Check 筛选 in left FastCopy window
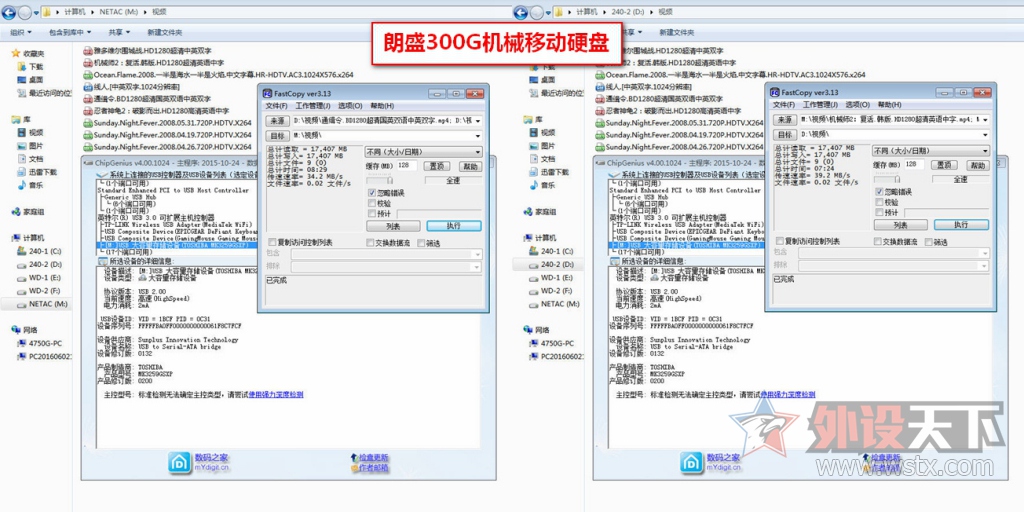Screen dimensions: 1024x512 click(428, 243)
